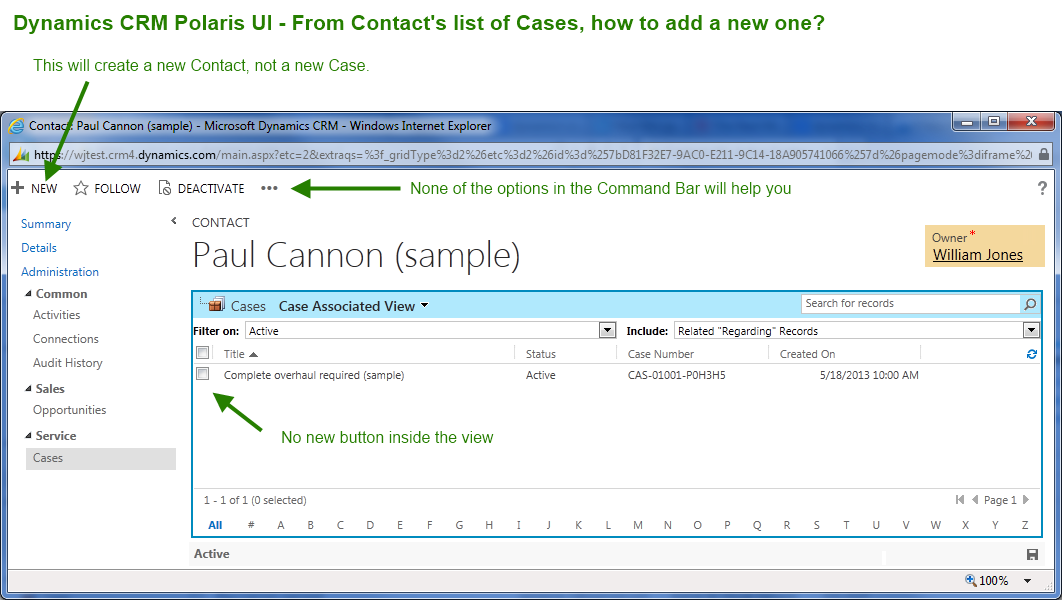Open the William Jones owner link
Screen dimensions: 1062x600
coord(977,255)
